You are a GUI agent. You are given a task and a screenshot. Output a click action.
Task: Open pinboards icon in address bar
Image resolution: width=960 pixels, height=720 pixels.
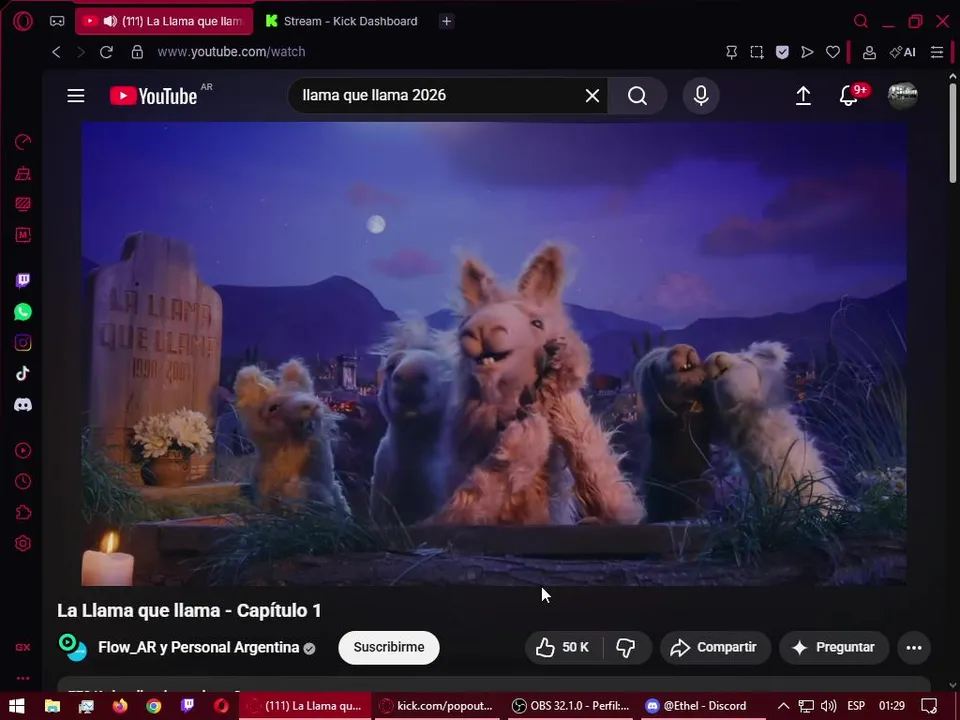731,52
